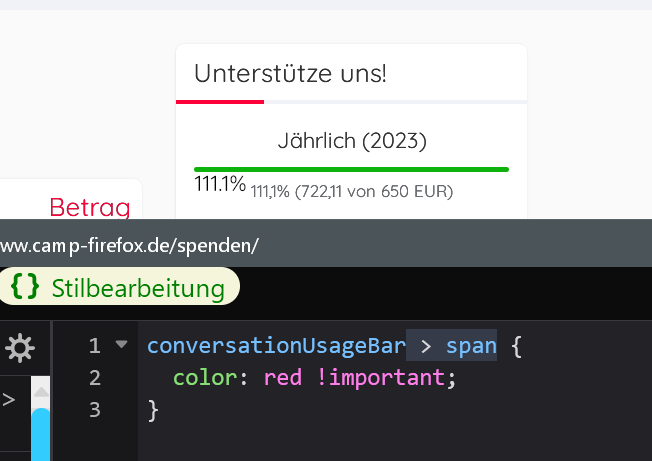Expand the sidebar chevron below the gear
This screenshot has width=652, height=461.
(9, 400)
